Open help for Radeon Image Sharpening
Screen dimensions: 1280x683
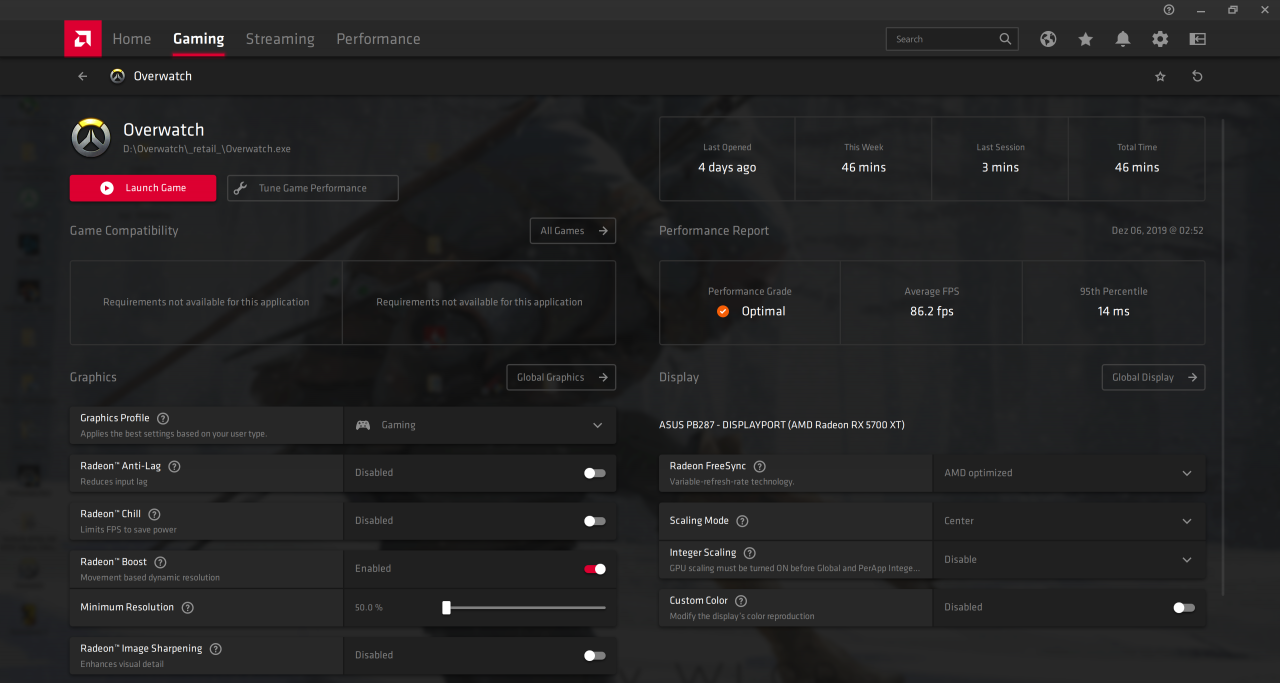pos(215,649)
